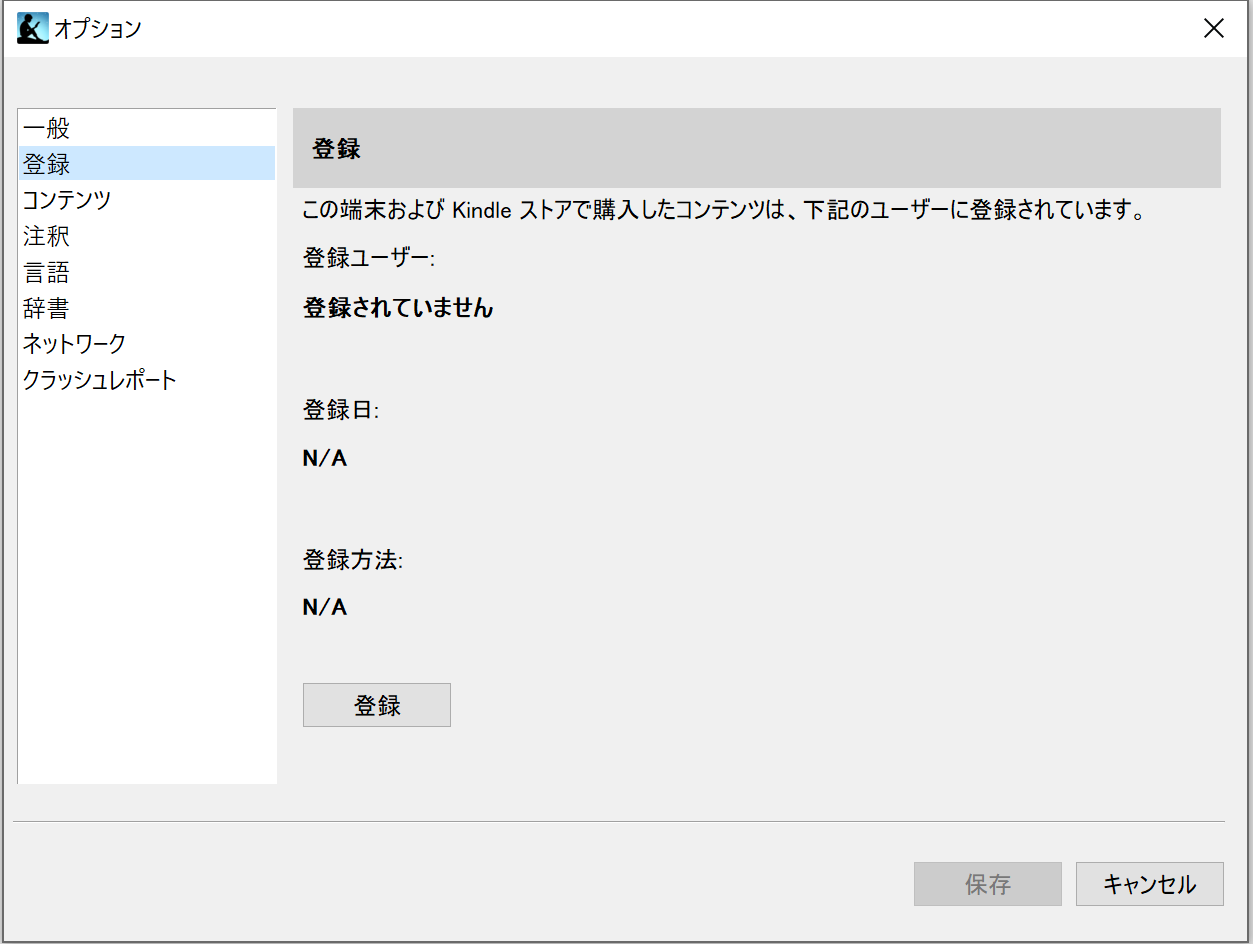Click the Kindle ストア description sentence
The height and width of the screenshot is (944, 1253).
723,211
